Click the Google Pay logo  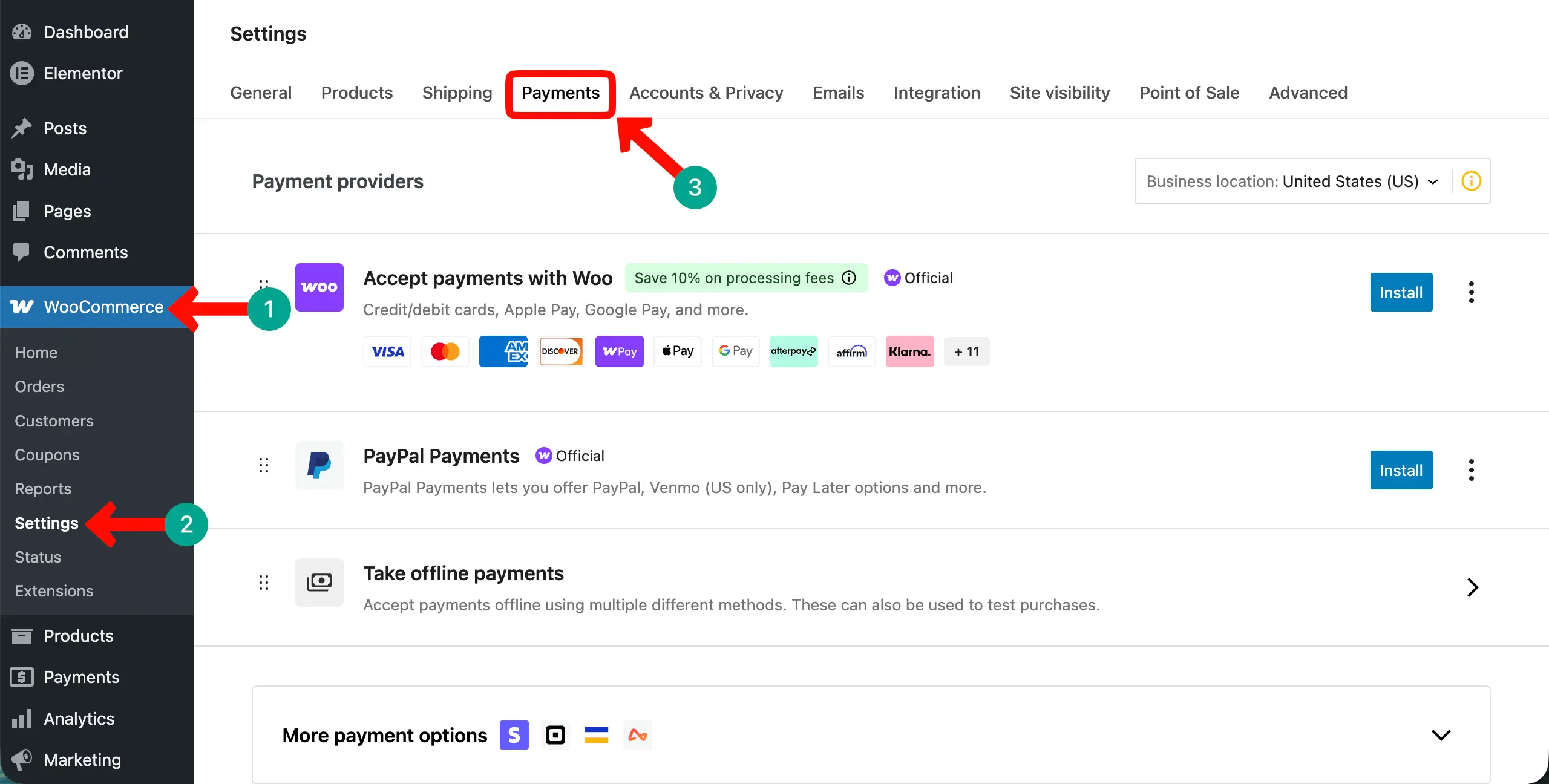tap(736, 351)
